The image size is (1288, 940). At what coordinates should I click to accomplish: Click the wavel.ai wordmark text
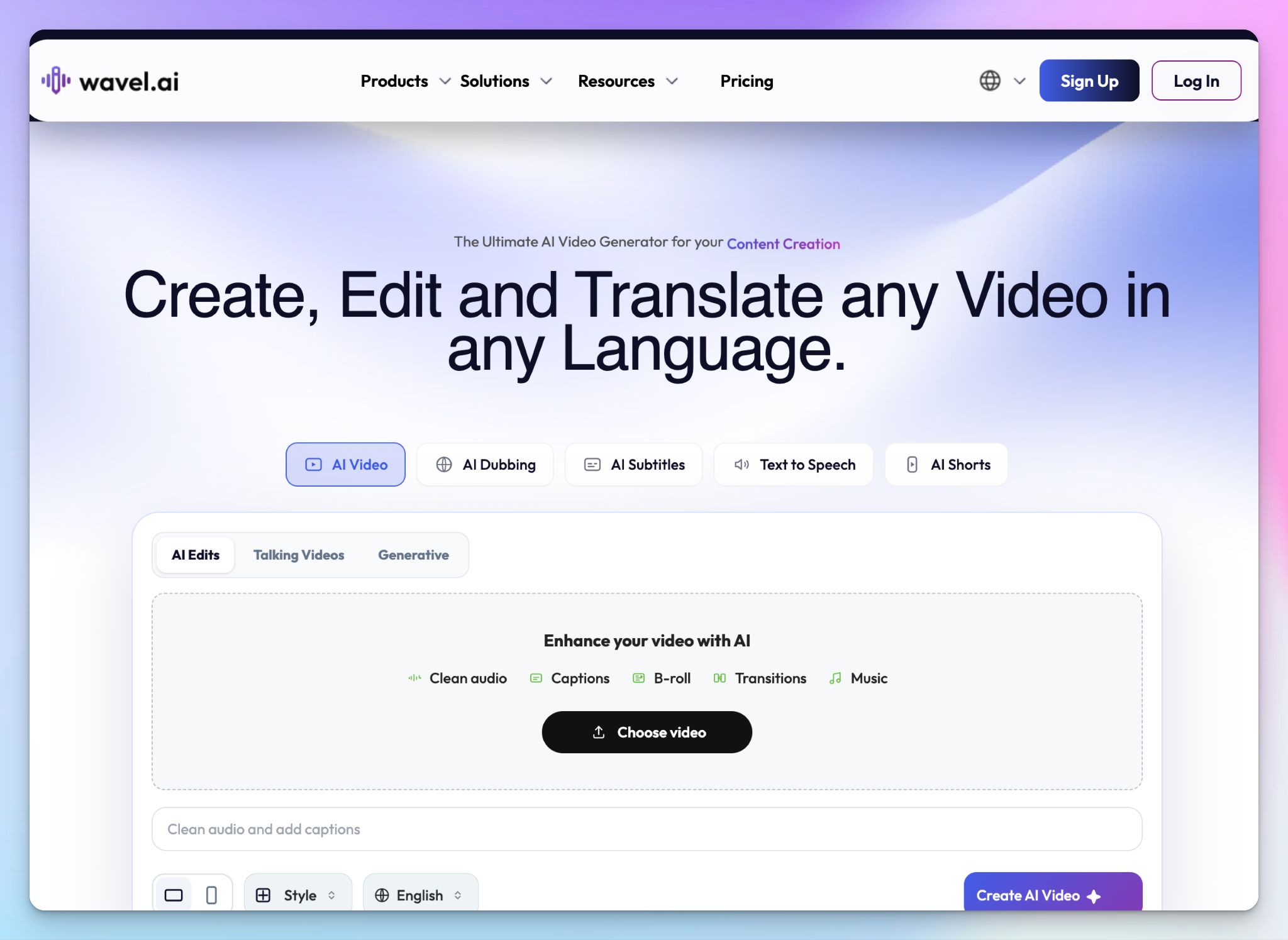(129, 82)
